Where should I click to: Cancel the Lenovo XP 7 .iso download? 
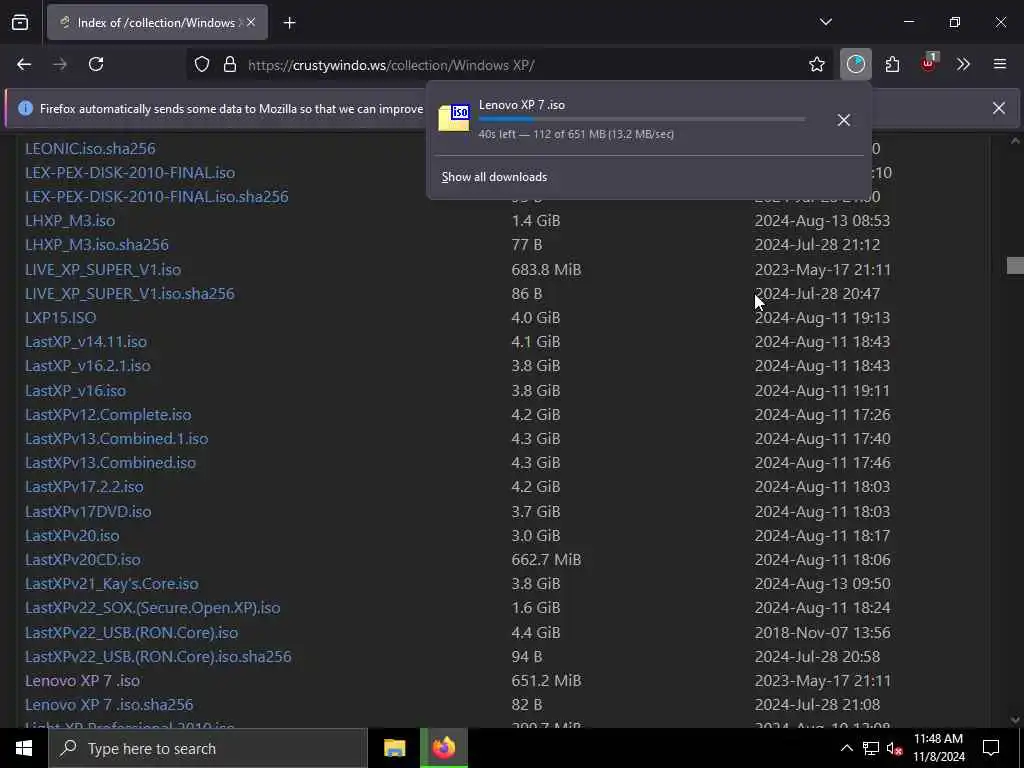point(843,120)
